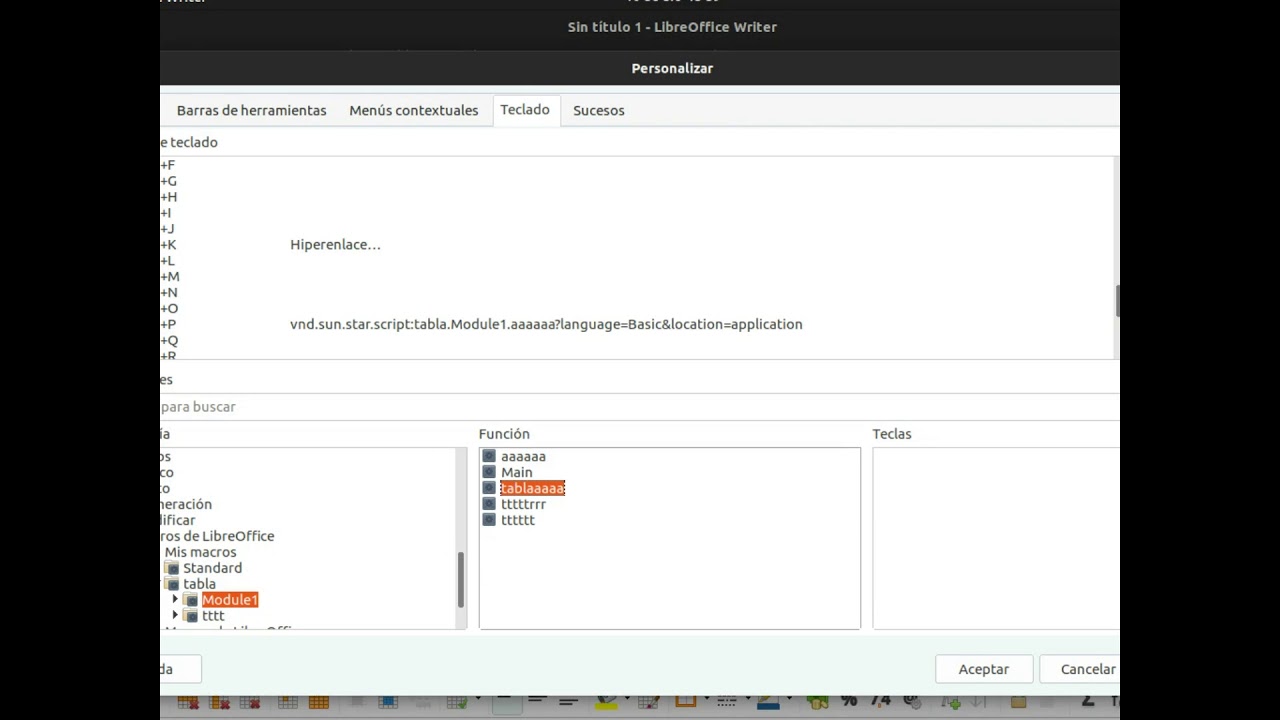The image size is (1280, 720).
Task: Select the 'dificar' category row
Action: click(178, 520)
